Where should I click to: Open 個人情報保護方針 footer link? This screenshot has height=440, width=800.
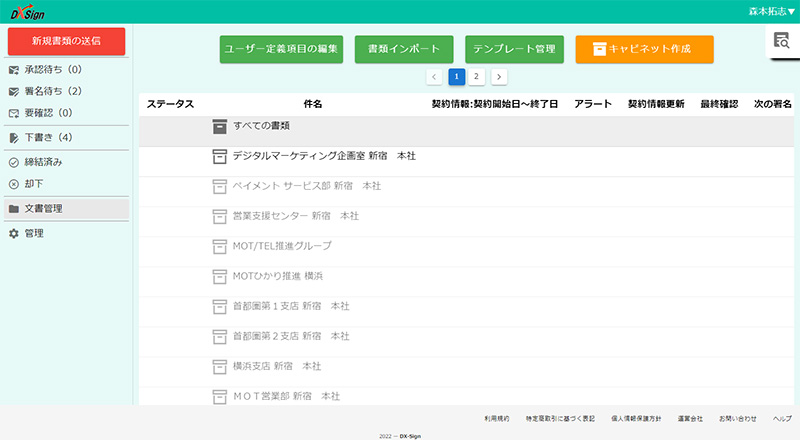click(x=636, y=419)
